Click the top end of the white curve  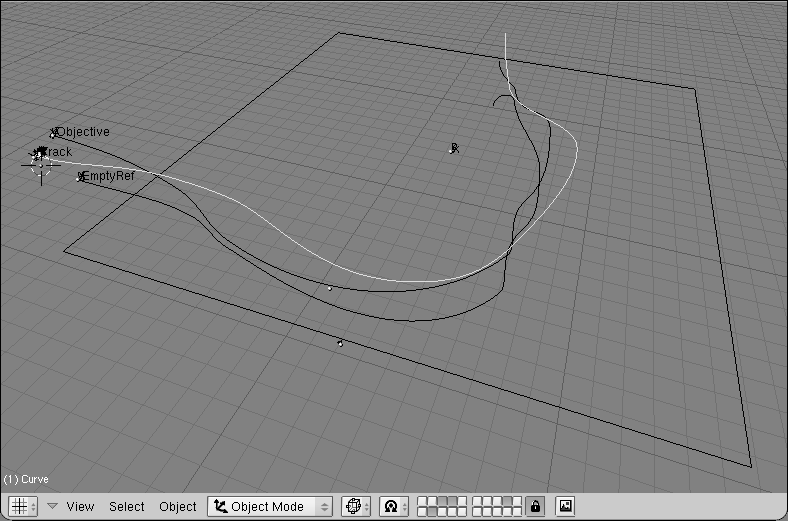coord(506,35)
